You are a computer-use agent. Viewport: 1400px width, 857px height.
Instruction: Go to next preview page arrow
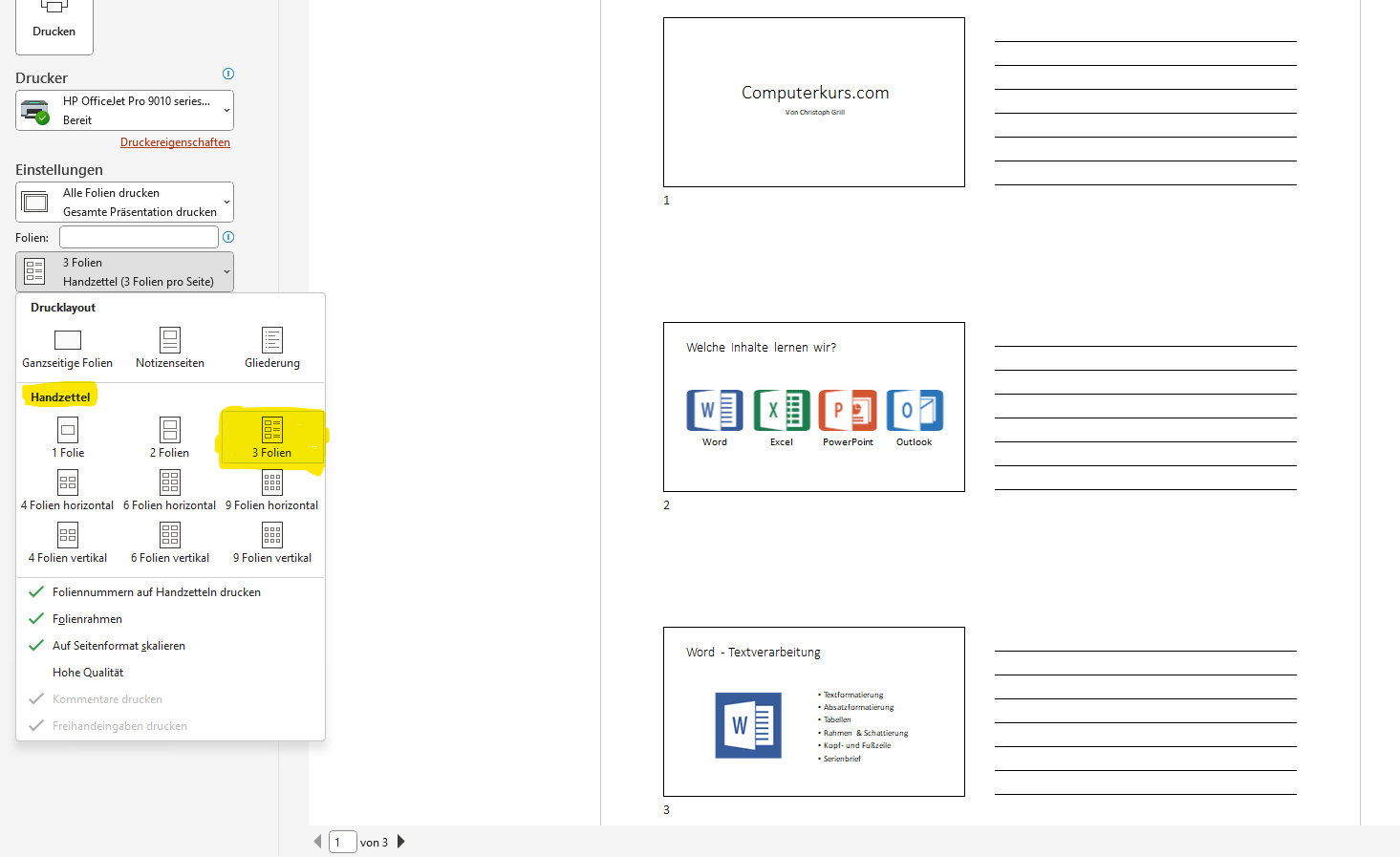(400, 842)
